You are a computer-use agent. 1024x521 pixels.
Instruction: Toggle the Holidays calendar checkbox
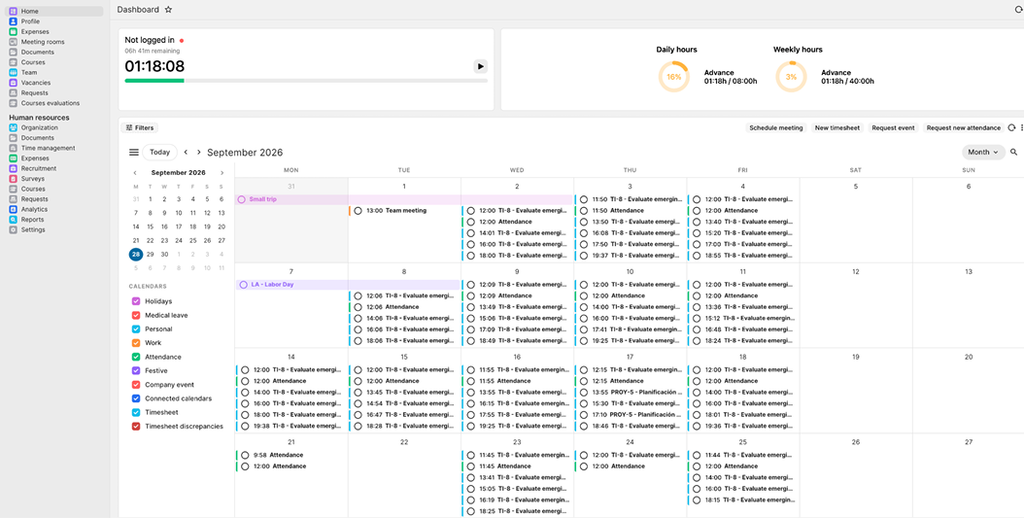click(x=136, y=302)
